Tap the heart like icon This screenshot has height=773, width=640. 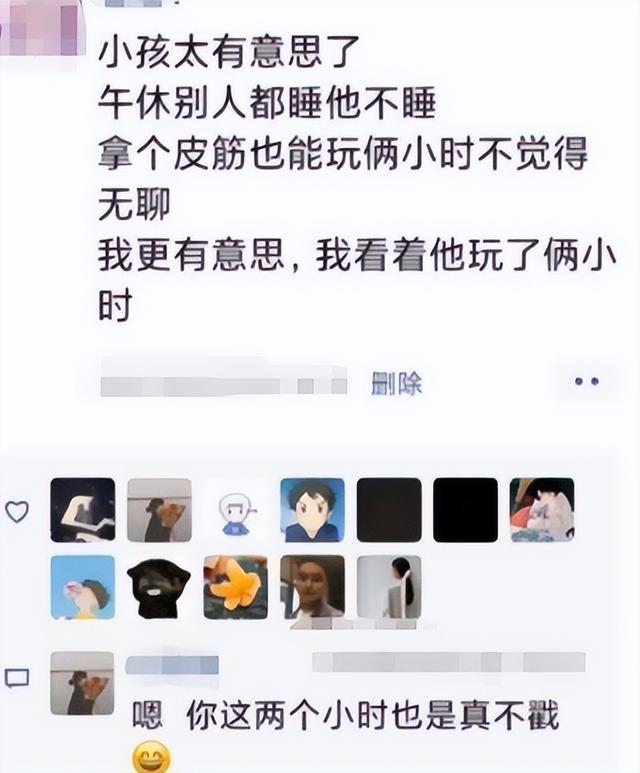click(x=17, y=511)
